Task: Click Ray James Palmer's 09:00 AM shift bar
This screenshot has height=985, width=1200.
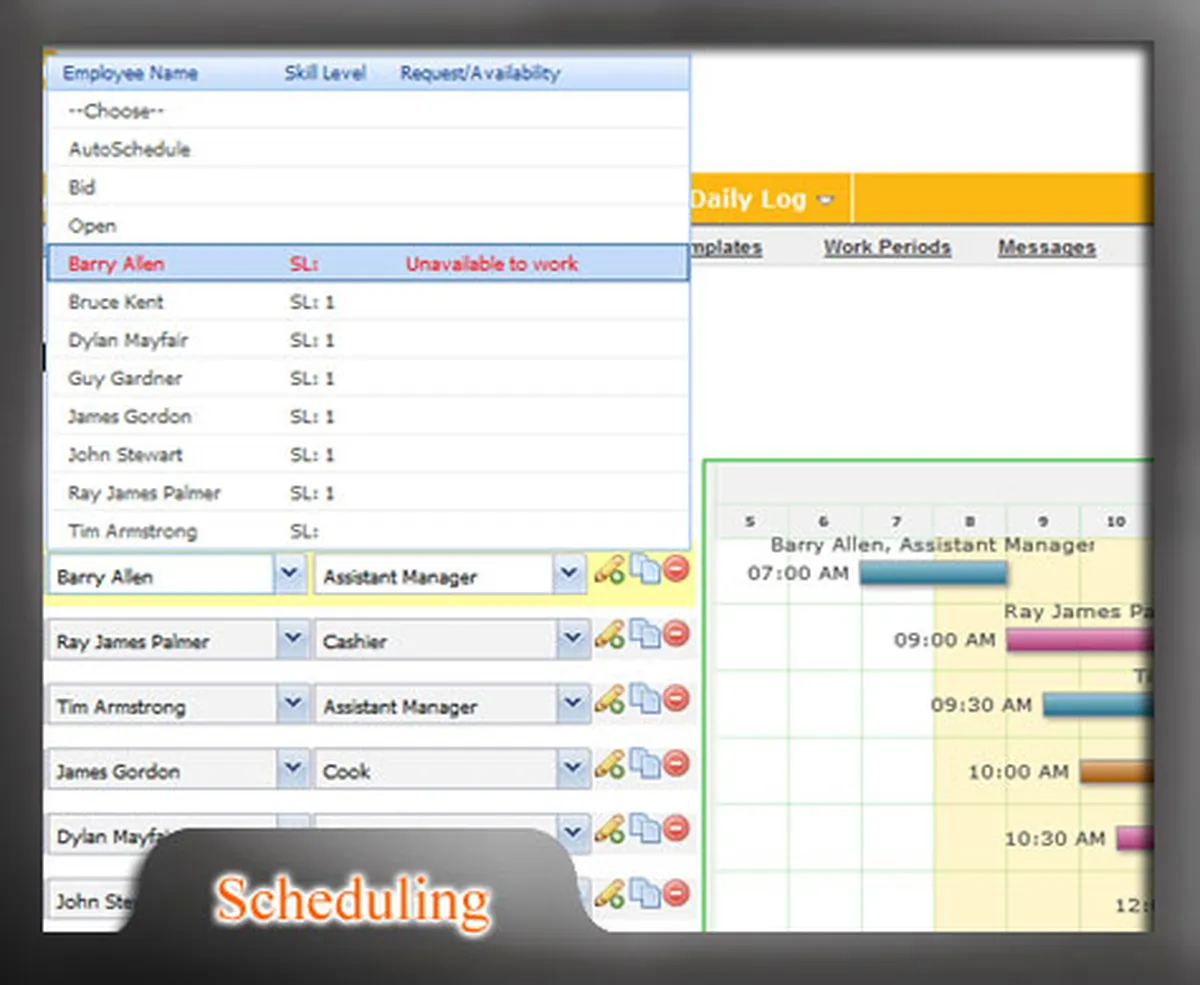Action: point(1079,640)
